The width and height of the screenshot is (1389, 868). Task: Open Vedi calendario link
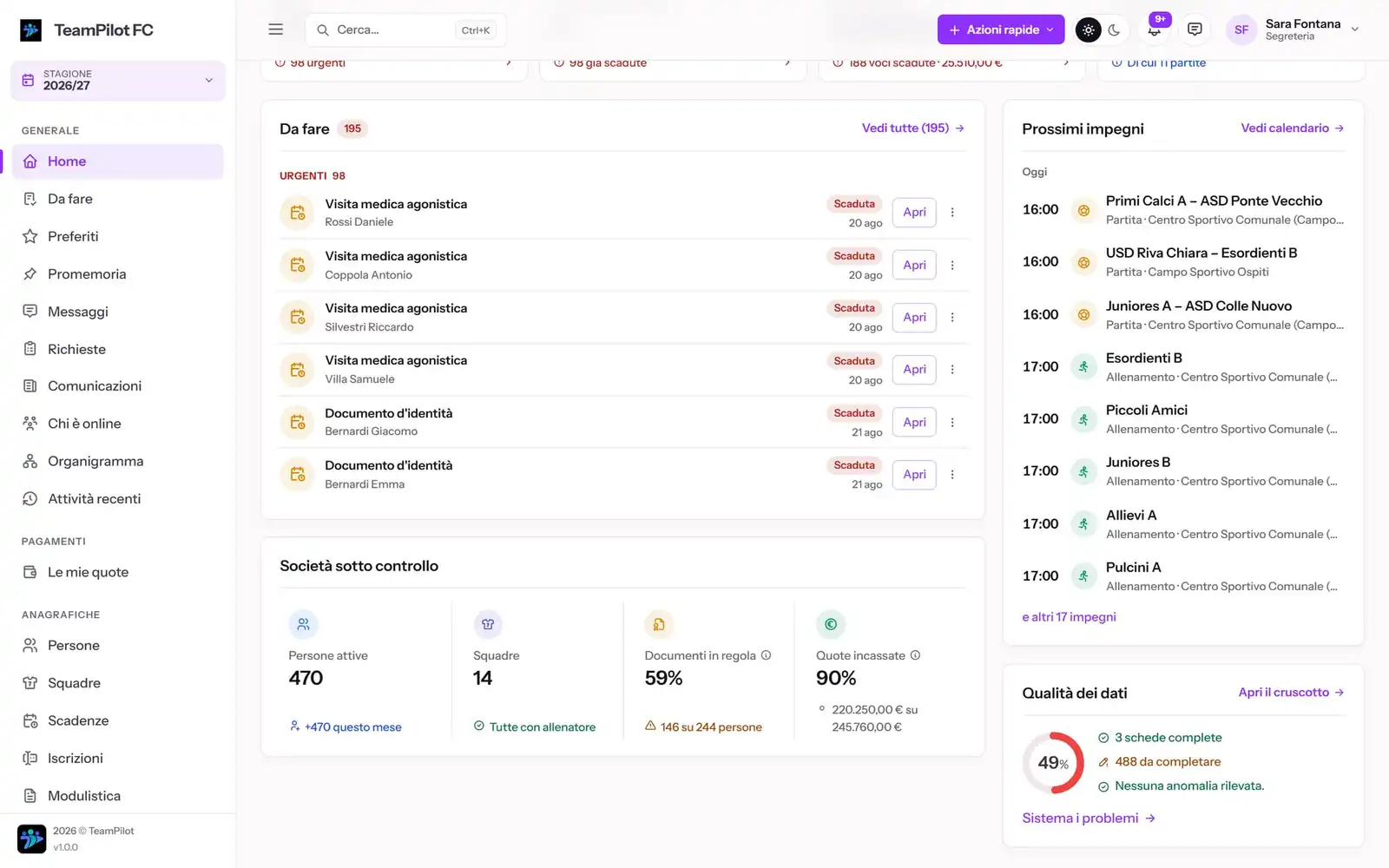[x=1293, y=128]
